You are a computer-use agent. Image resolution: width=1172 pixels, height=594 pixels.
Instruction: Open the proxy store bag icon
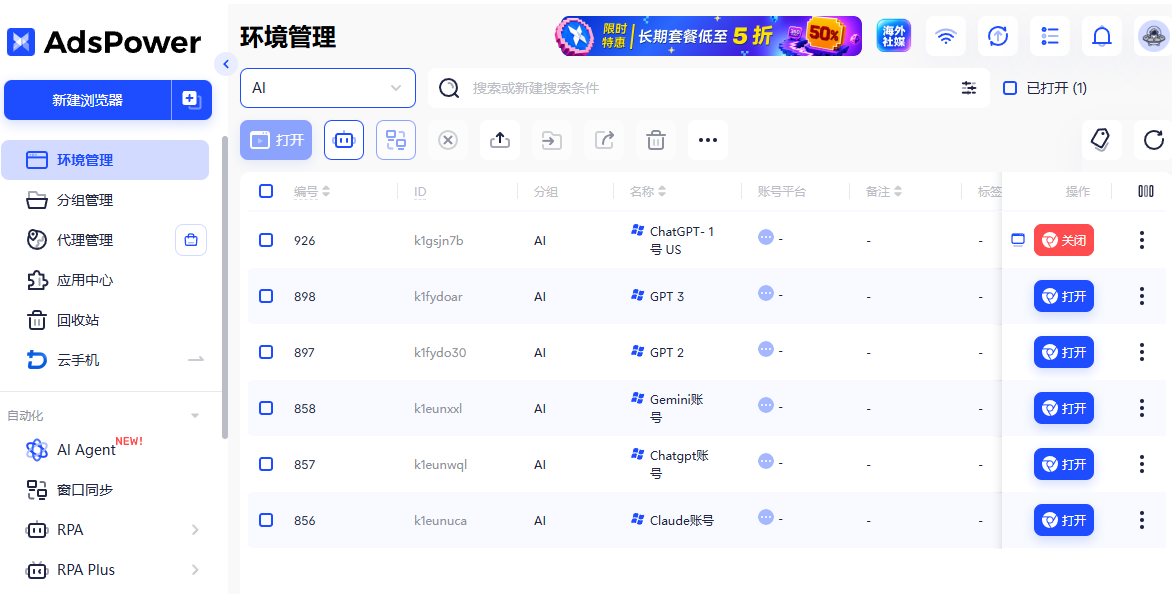point(191,240)
